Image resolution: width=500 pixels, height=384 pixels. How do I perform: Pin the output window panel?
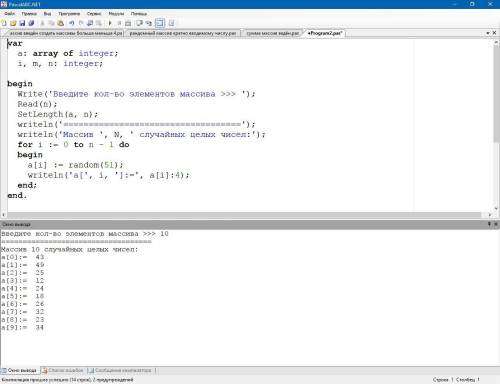[489, 224]
